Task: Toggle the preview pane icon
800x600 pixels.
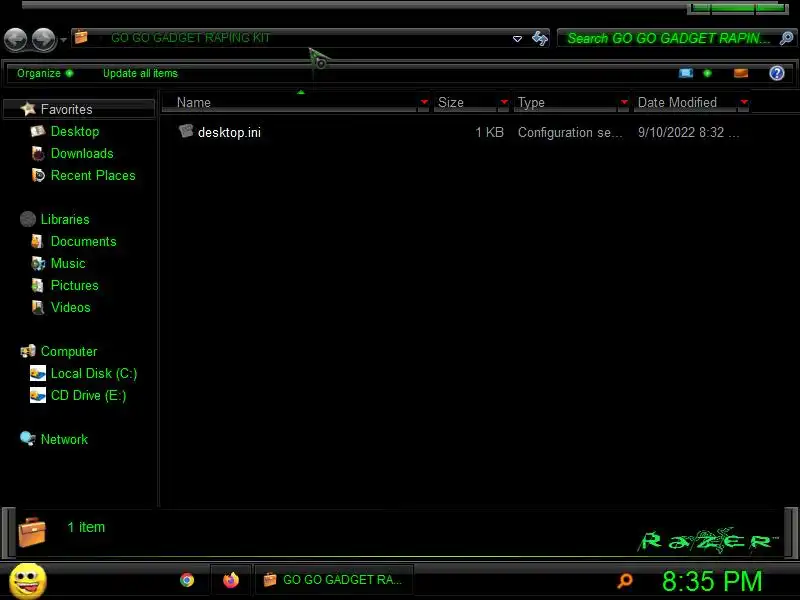Action: 741,73
